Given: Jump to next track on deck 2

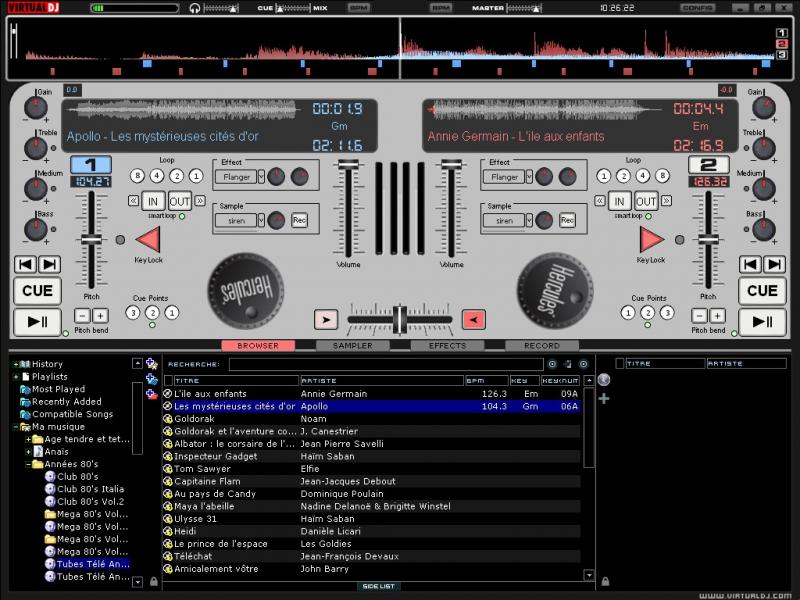Looking at the screenshot, I should click(x=774, y=264).
